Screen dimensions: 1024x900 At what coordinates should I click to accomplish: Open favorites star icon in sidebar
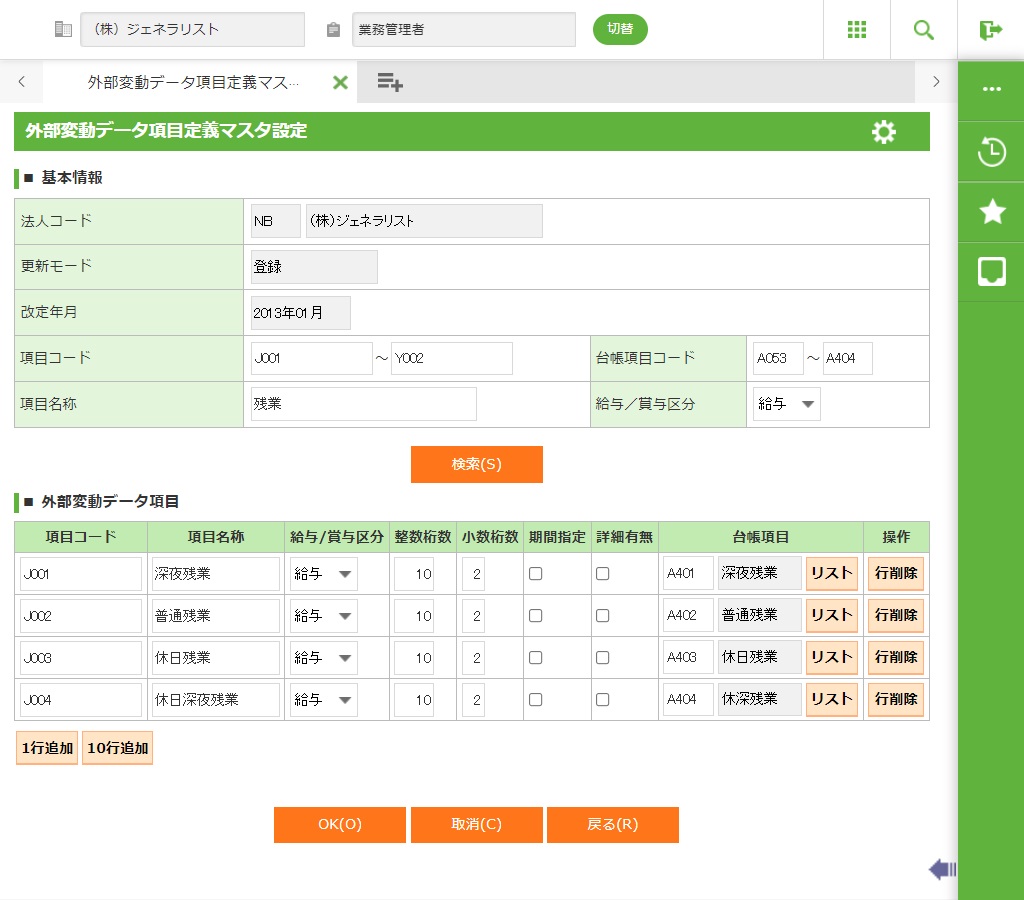(x=991, y=211)
